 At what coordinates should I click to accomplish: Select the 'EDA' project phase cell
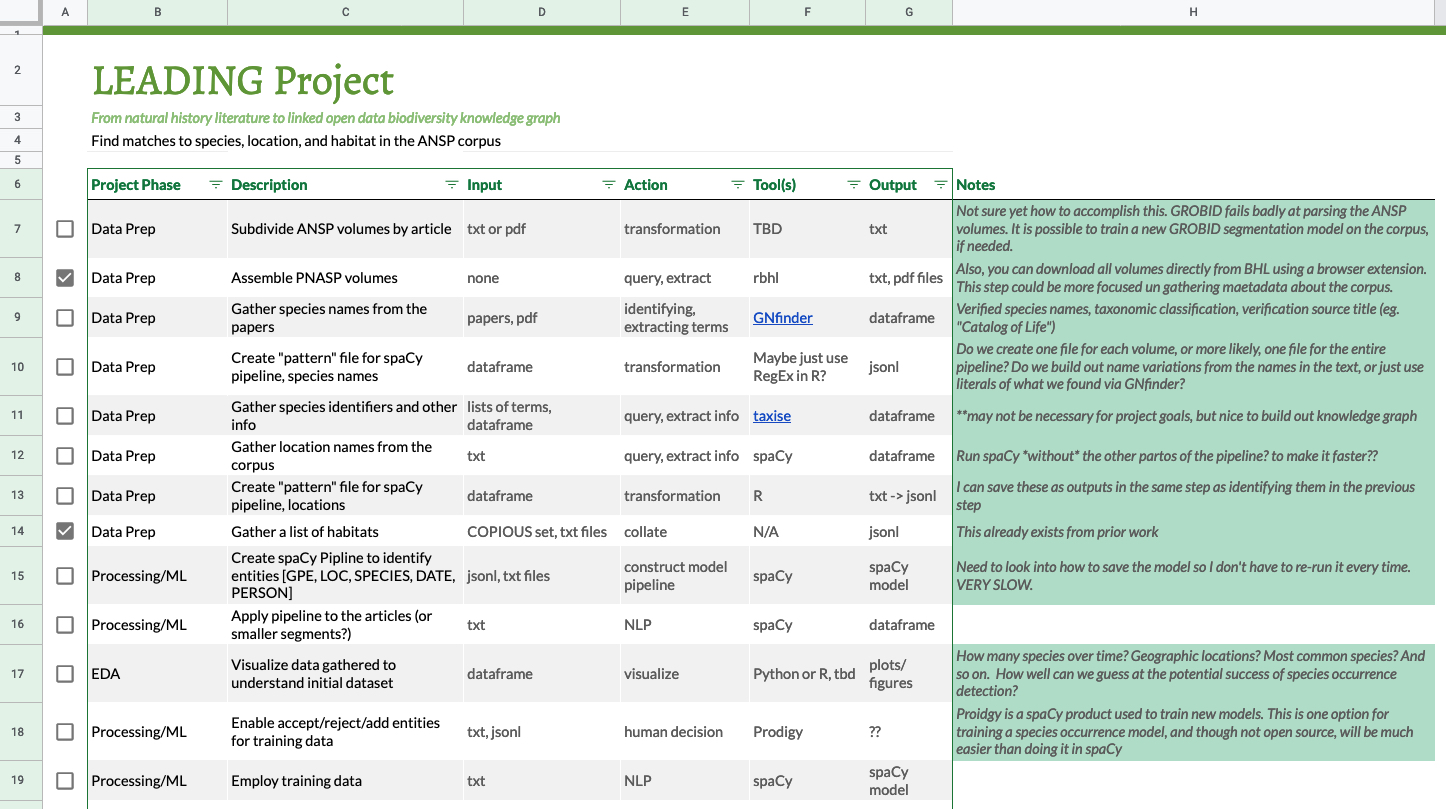[157, 674]
